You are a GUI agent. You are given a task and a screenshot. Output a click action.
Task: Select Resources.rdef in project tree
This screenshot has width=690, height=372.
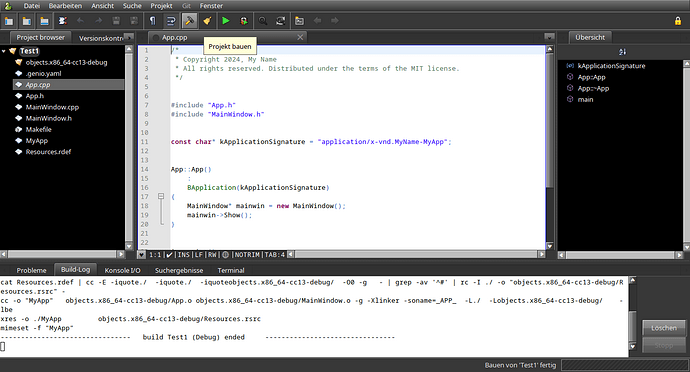point(48,152)
